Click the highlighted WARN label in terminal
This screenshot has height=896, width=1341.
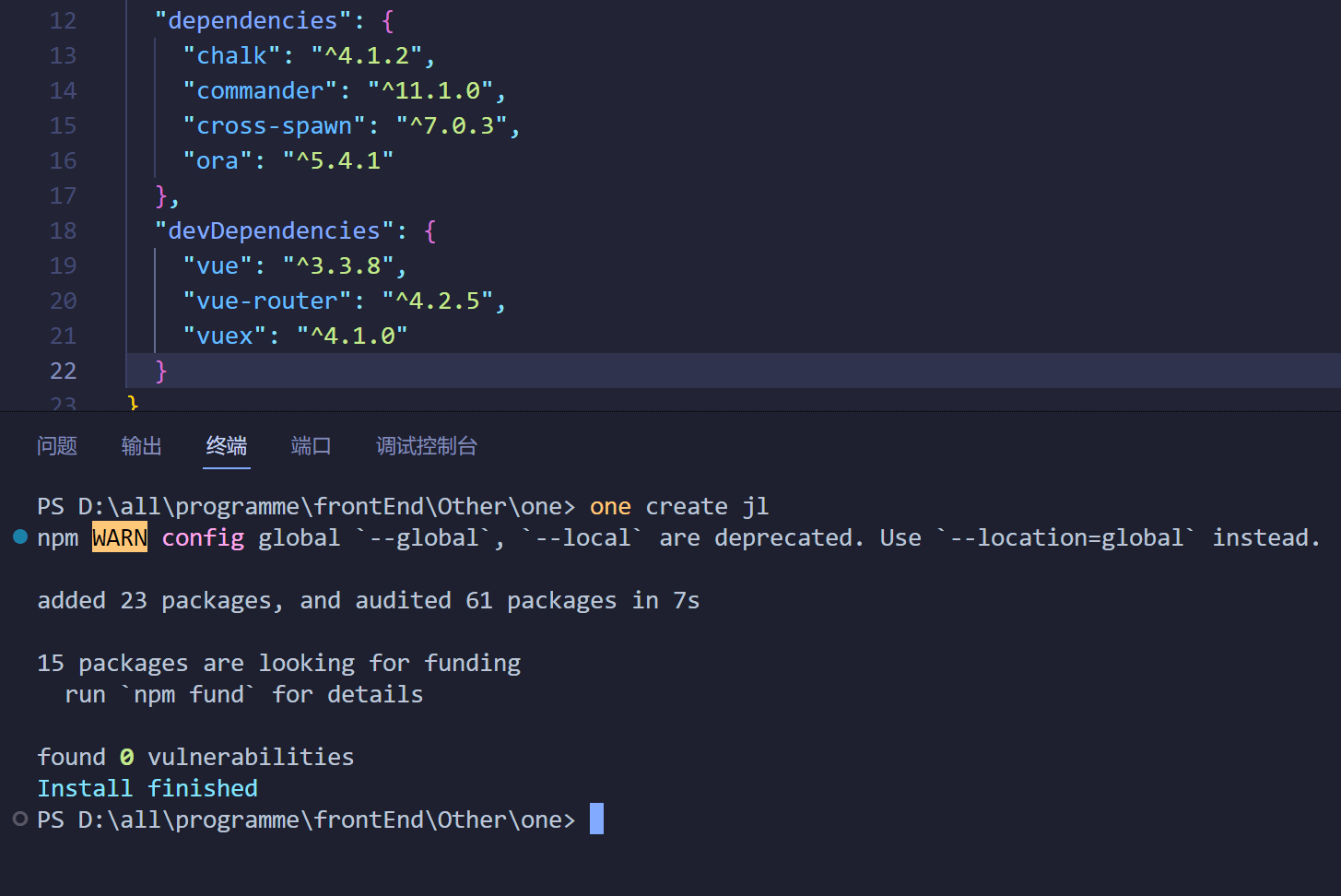pyautogui.click(x=120, y=537)
